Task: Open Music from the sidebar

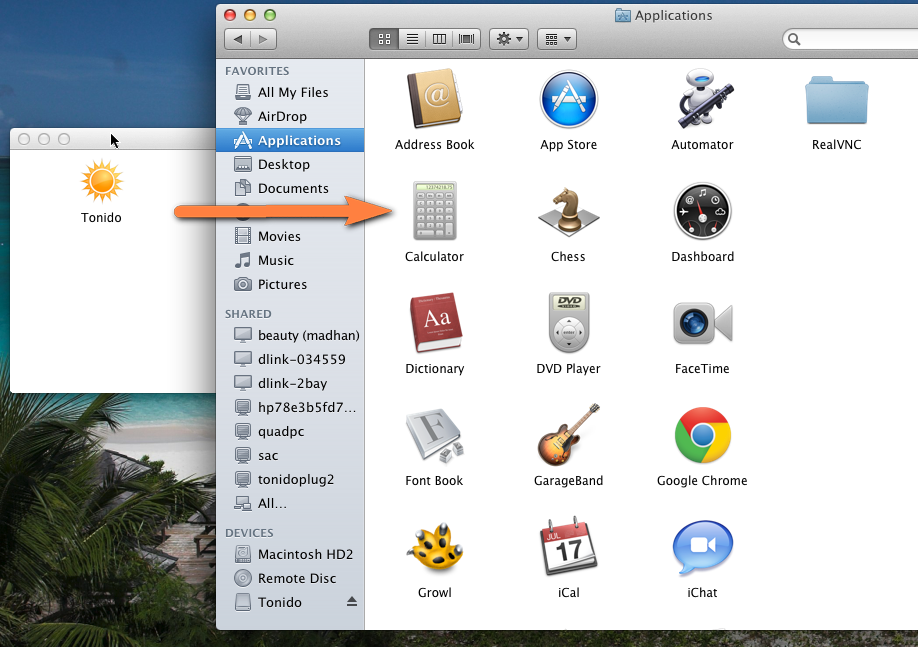Action: tap(290, 260)
